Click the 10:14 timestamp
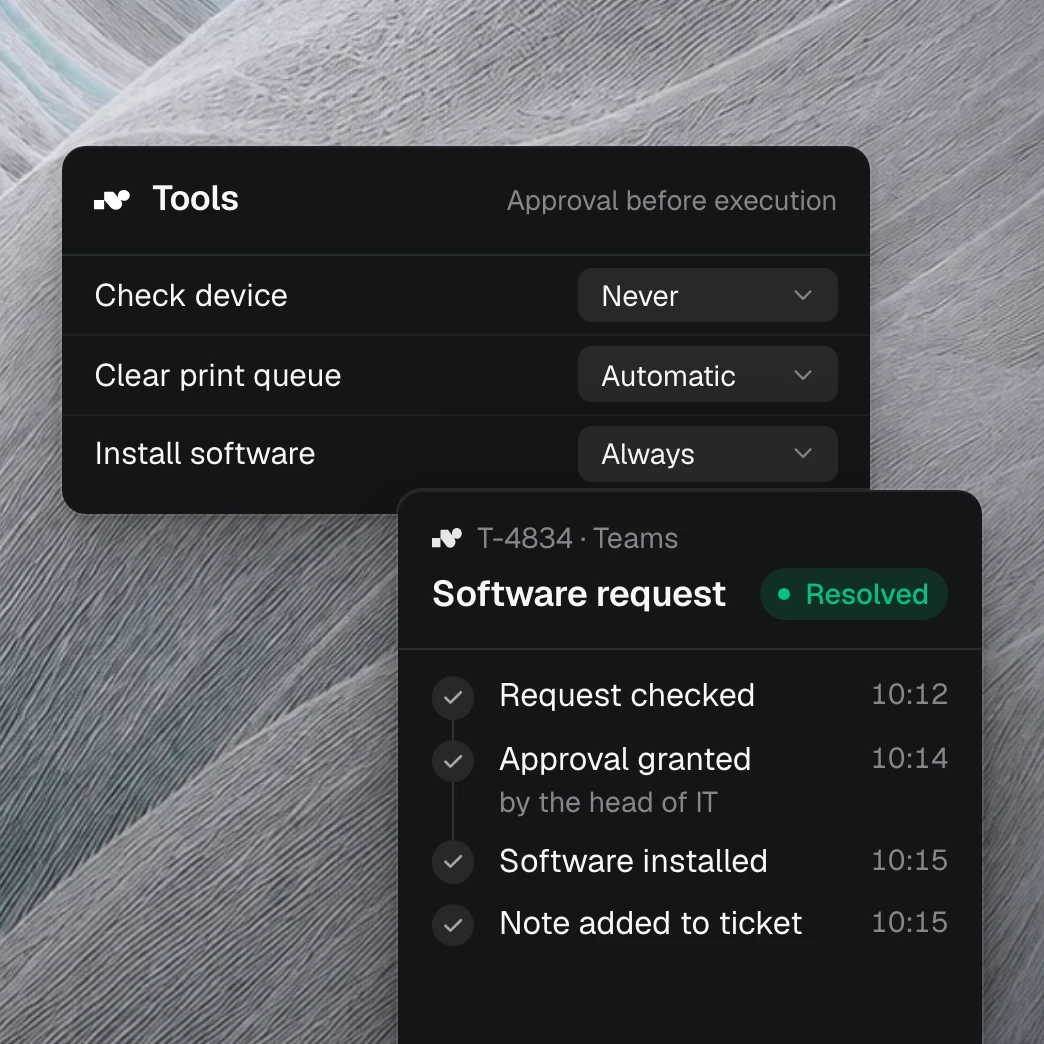Screen dimensions: 1044x1044 point(910,758)
